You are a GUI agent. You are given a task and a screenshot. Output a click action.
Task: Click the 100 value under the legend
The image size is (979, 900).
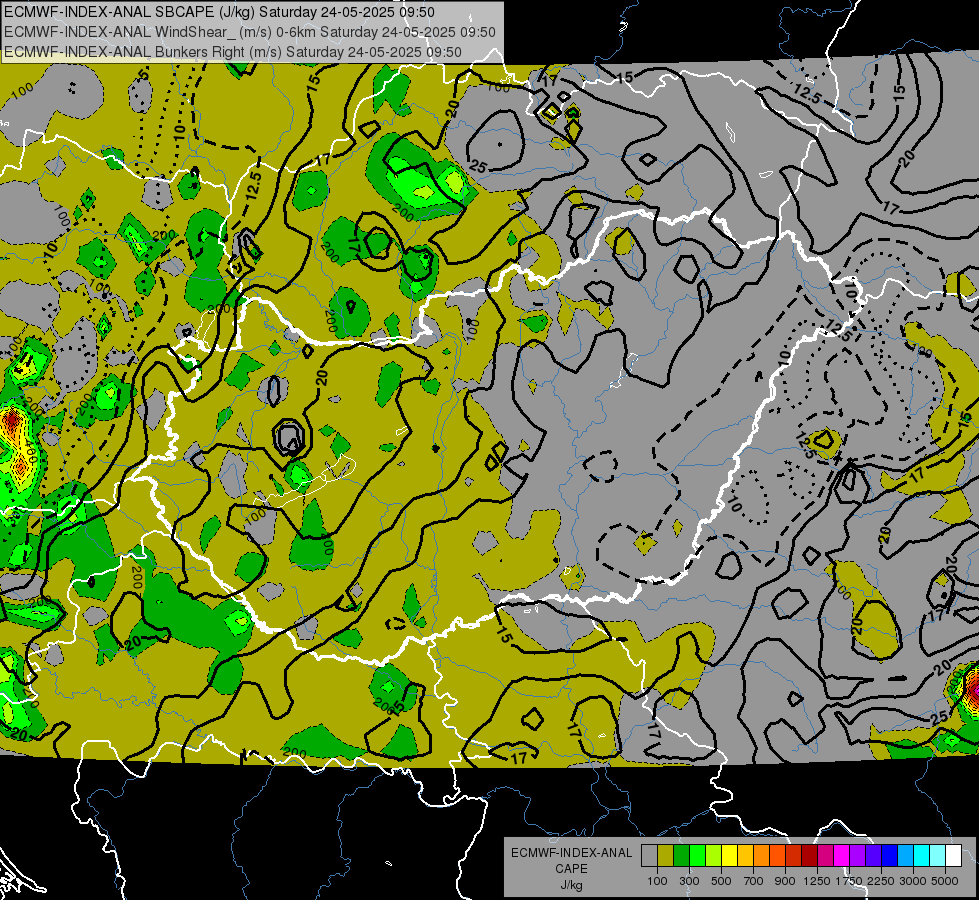click(657, 881)
